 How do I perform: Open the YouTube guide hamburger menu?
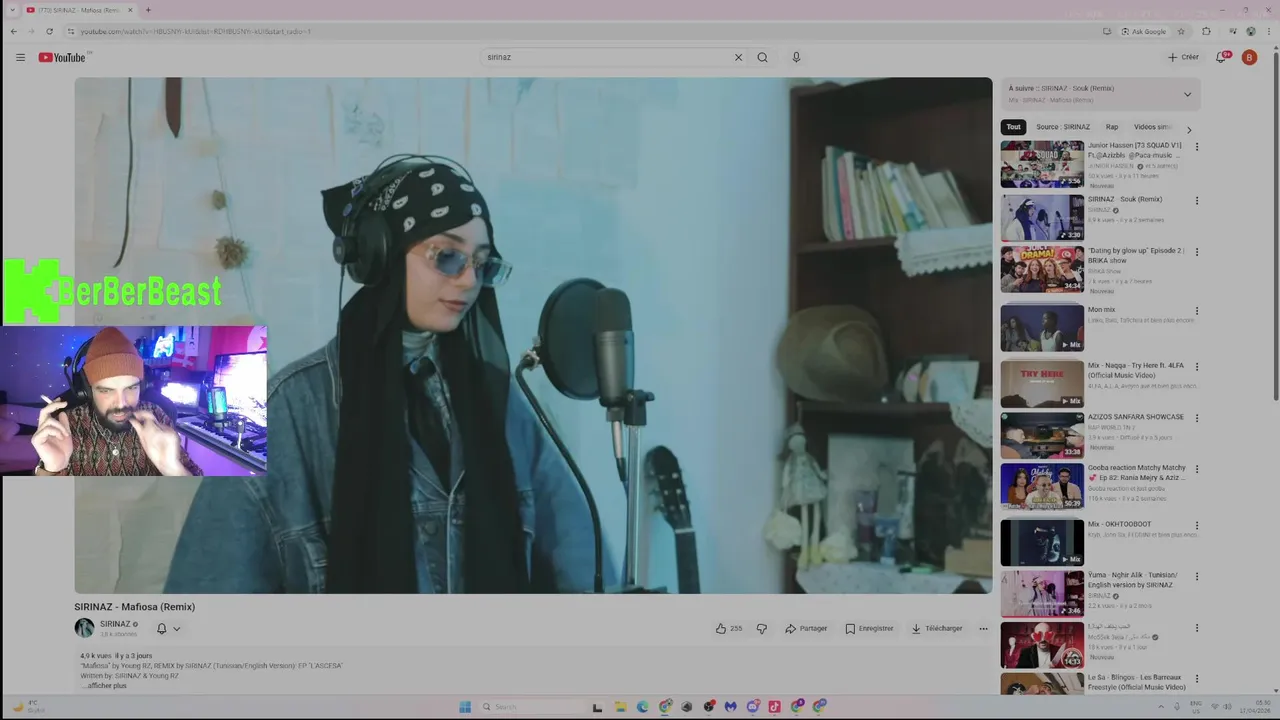coord(20,57)
